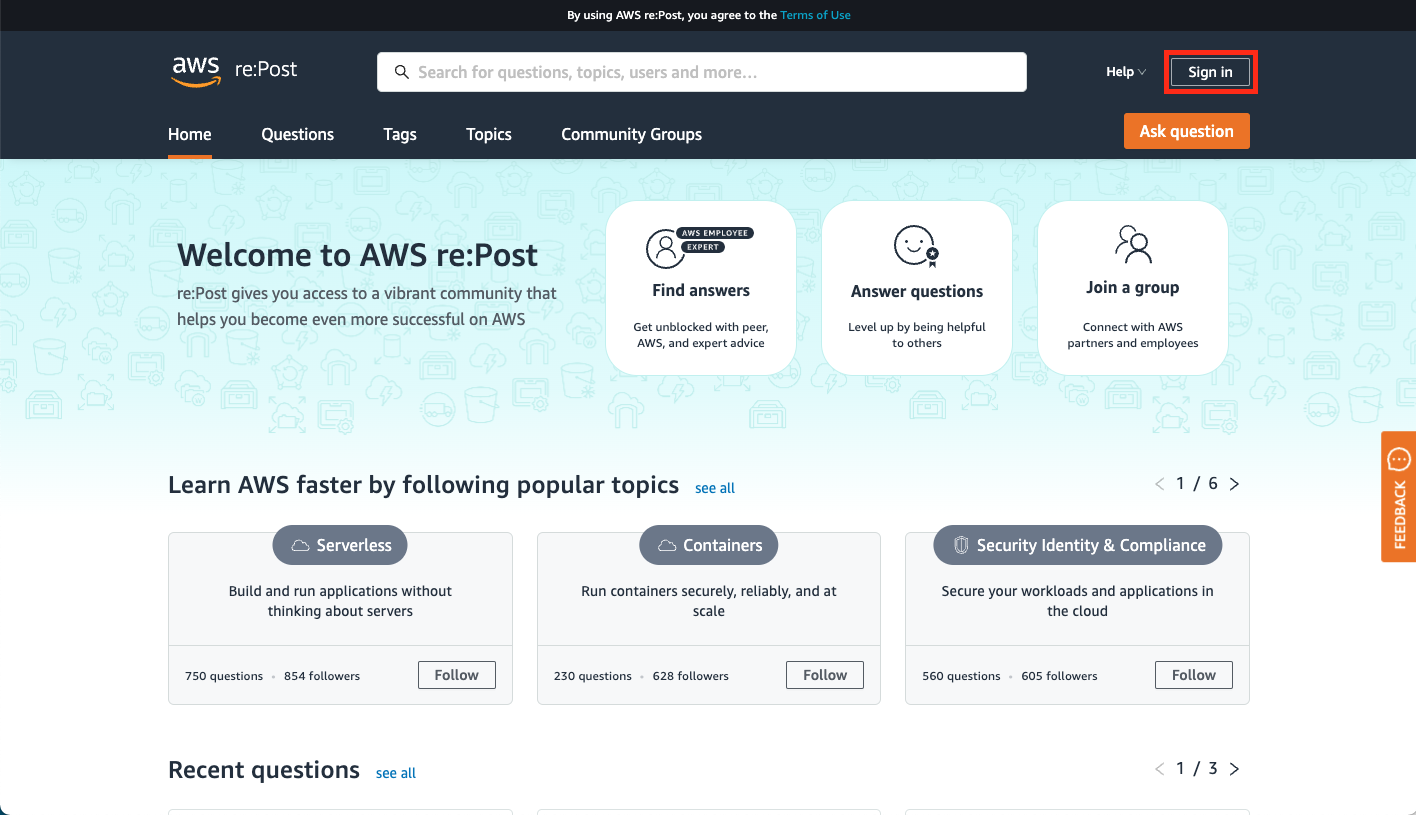Click the '230 questions' count text
Viewport: 1416px width, 815px height.
(x=593, y=676)
